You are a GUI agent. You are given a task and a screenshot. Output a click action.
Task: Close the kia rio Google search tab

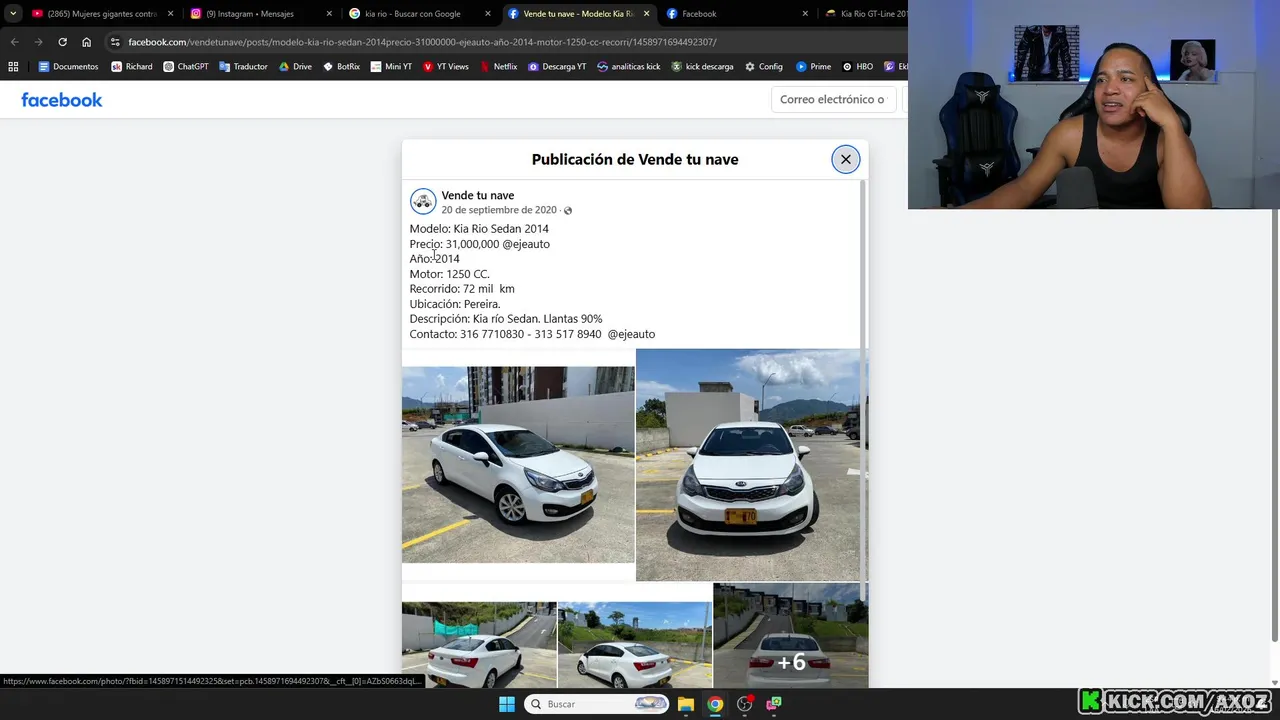[488, 14]
